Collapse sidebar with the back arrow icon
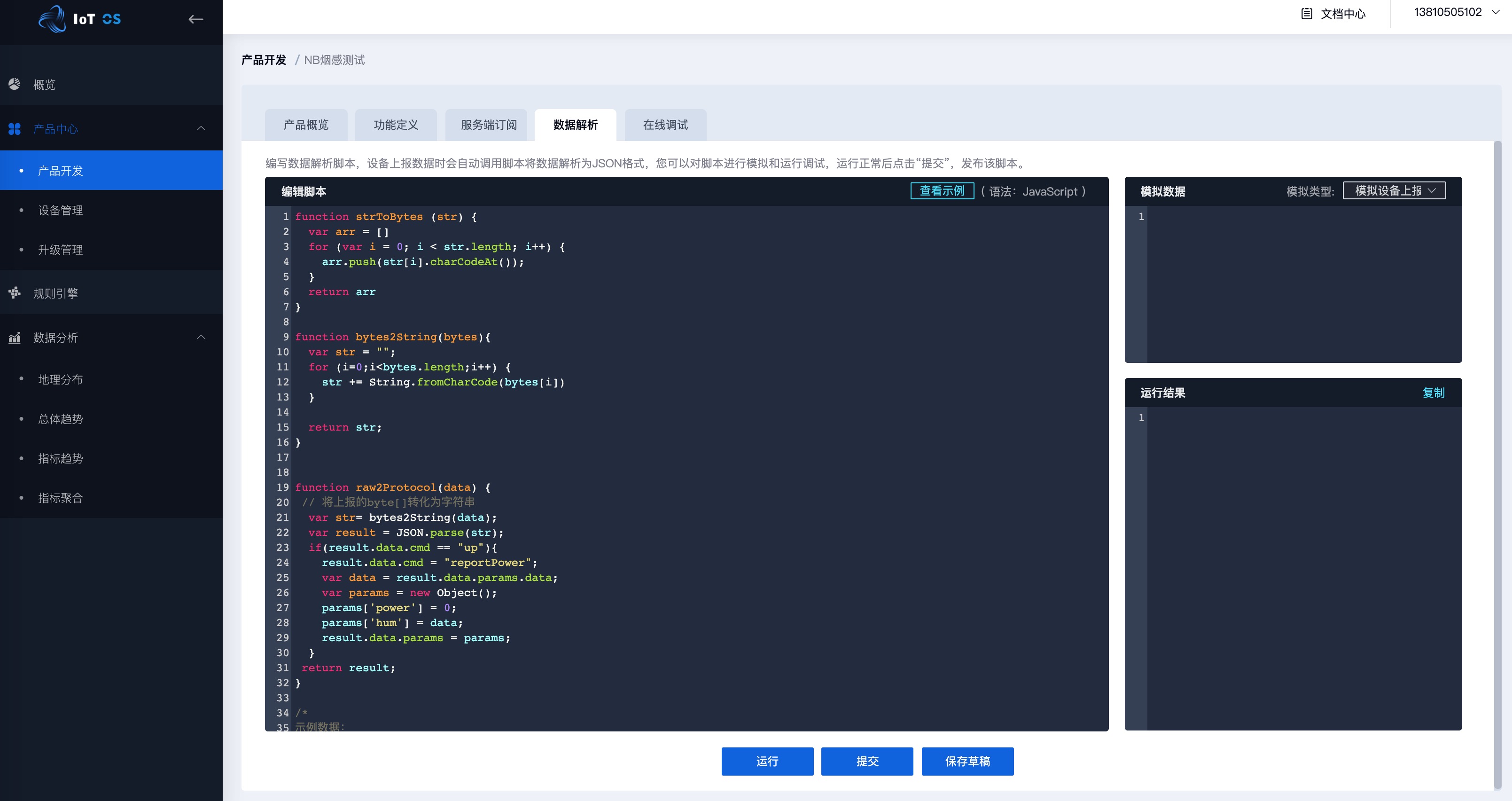Image resolution: width=1512 pixels, height=801 pixels. point(195,19)
